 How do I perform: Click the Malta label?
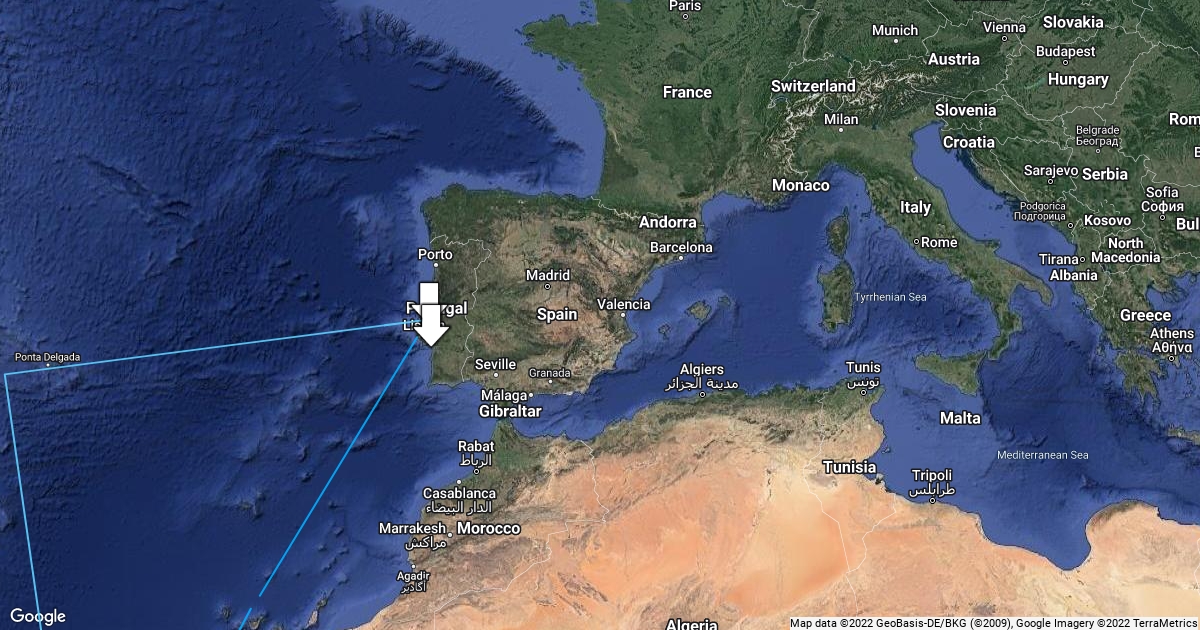[x=960, y=418]
